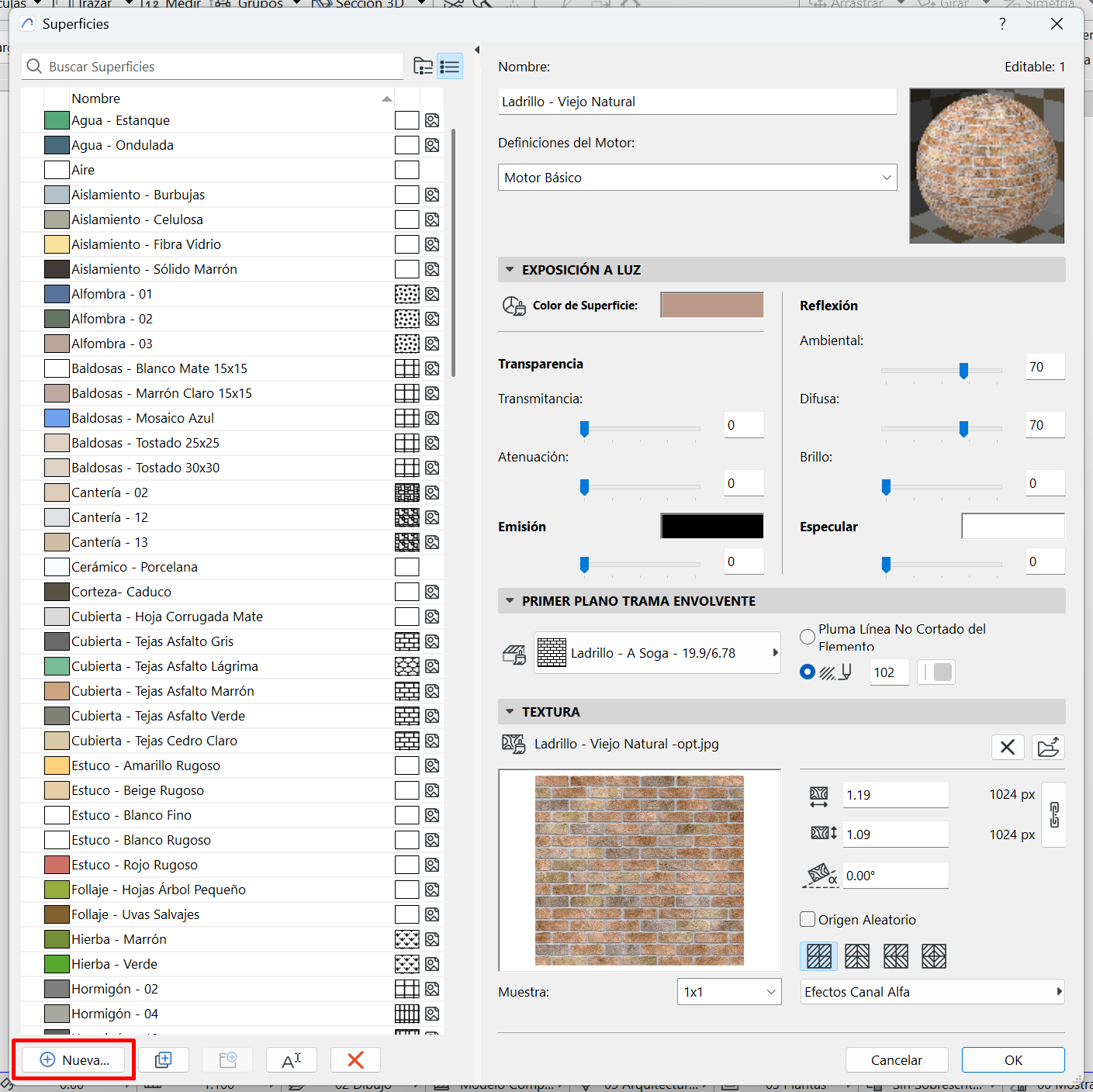Expand the Efectos Canal Alfa panel
This screenshot has width=1093, height=1092.
1059,991
